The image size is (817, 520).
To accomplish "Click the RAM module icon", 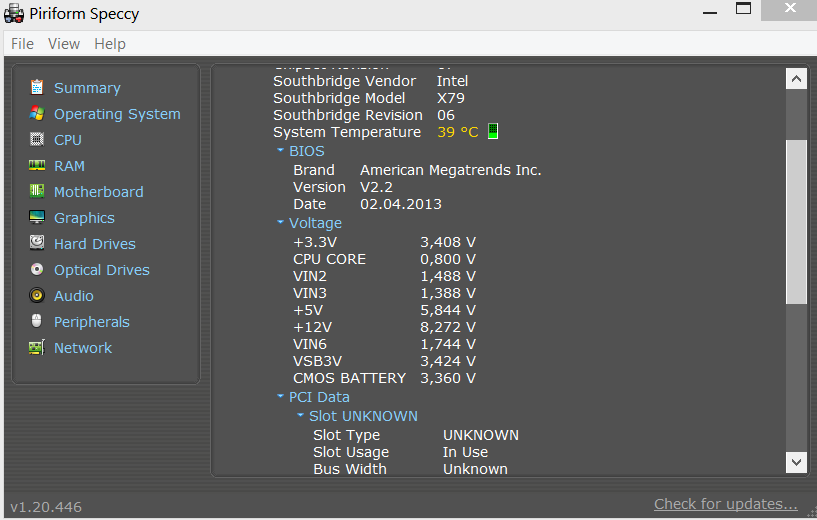I will click(36, 165).
